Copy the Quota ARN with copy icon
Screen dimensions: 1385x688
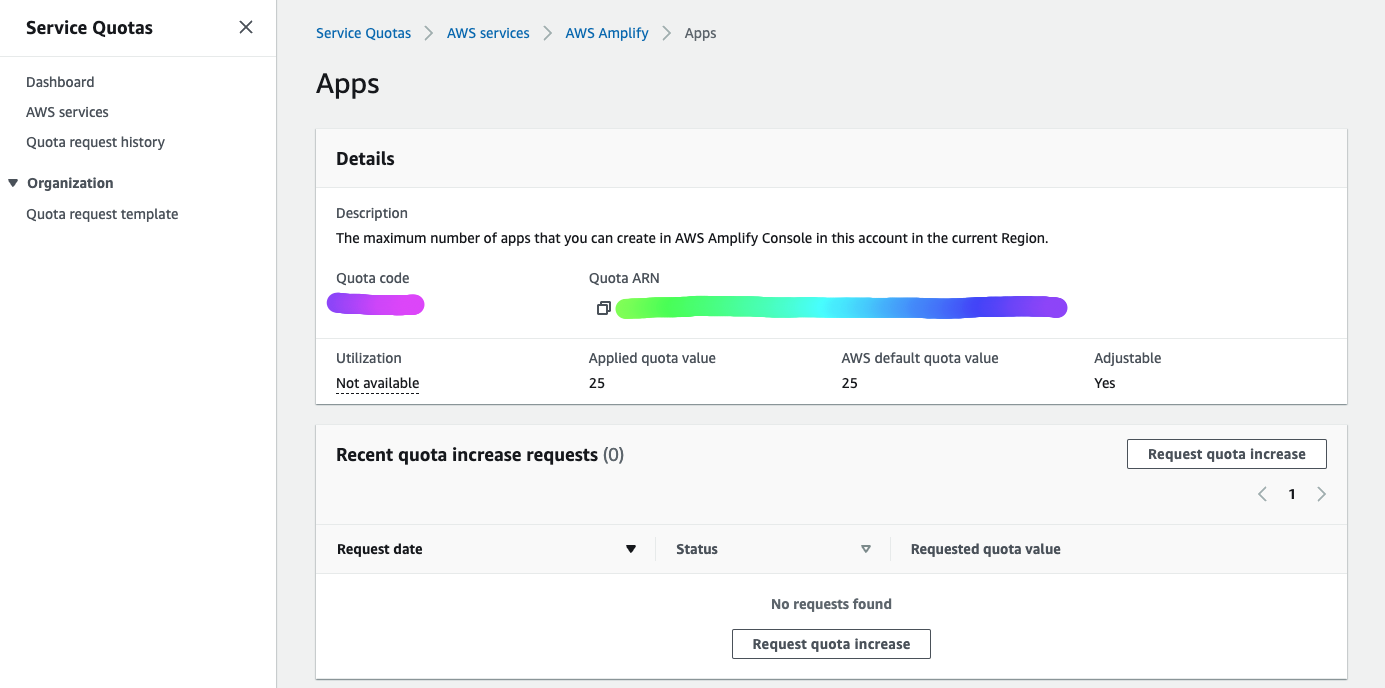pos(603,308)
